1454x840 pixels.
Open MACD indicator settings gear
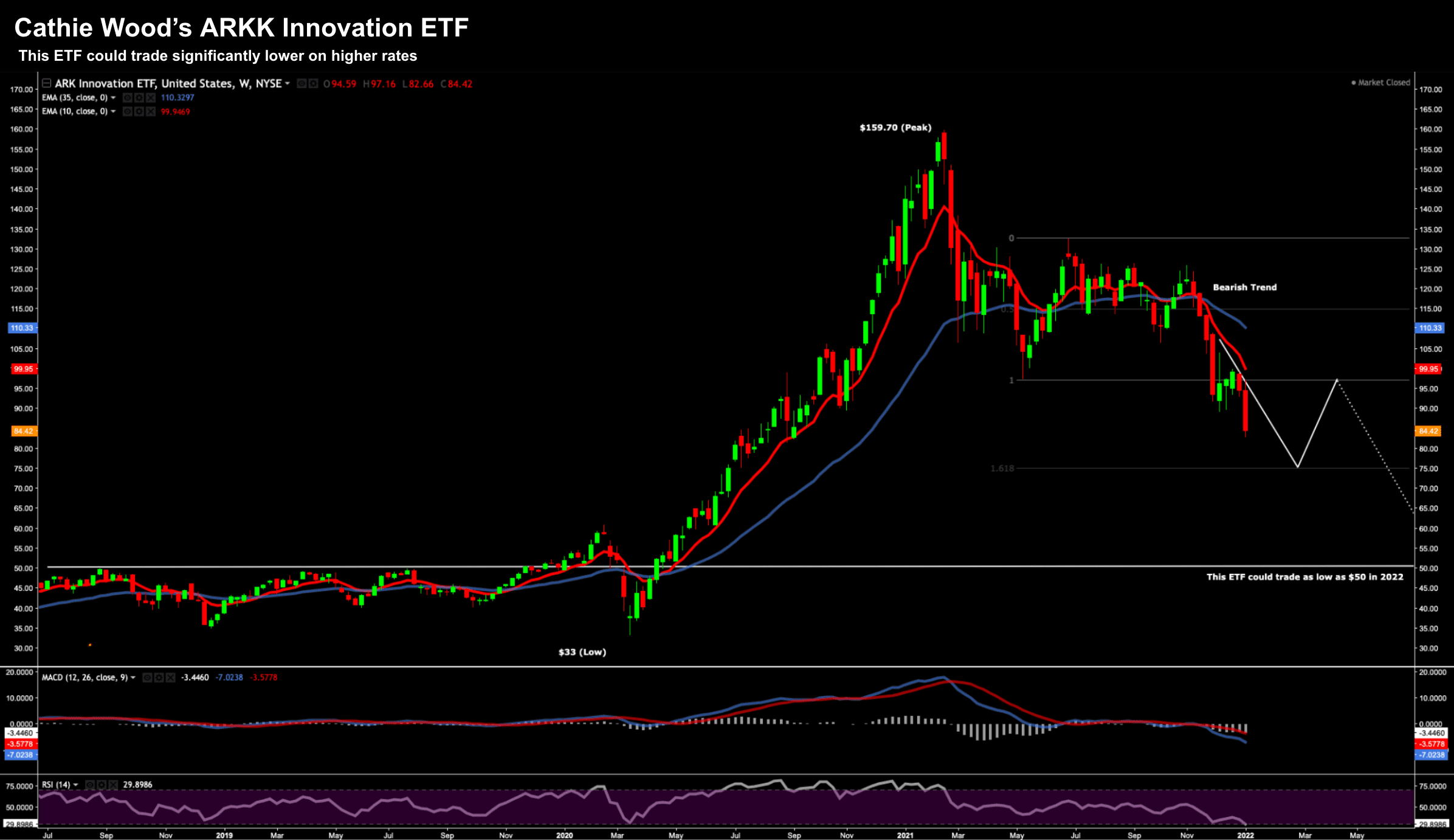coord(159,678)
